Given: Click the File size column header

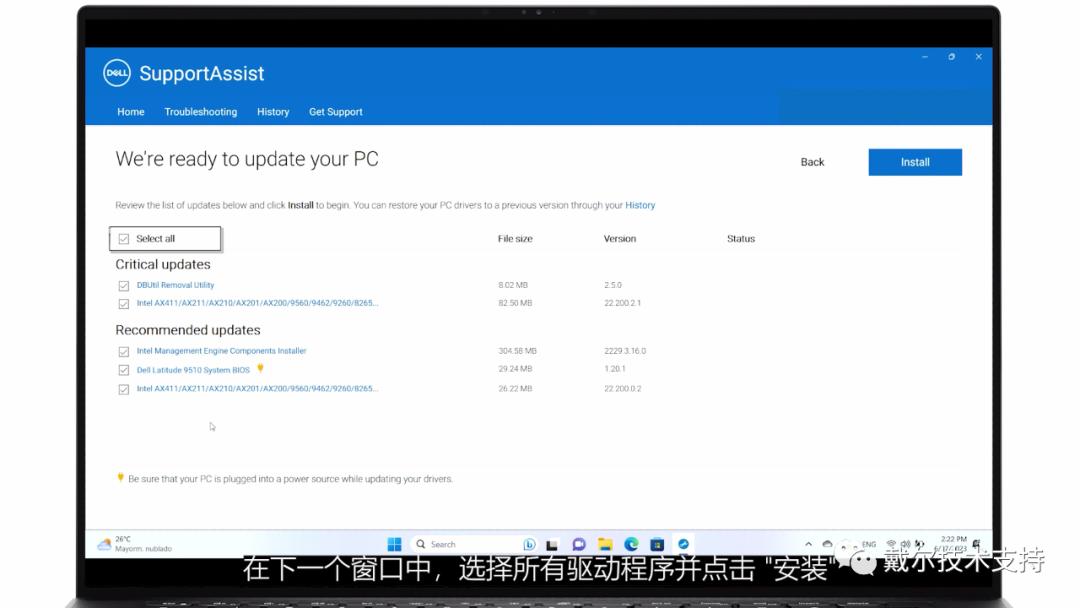Looking at the screenshot, I should [515, 239].
